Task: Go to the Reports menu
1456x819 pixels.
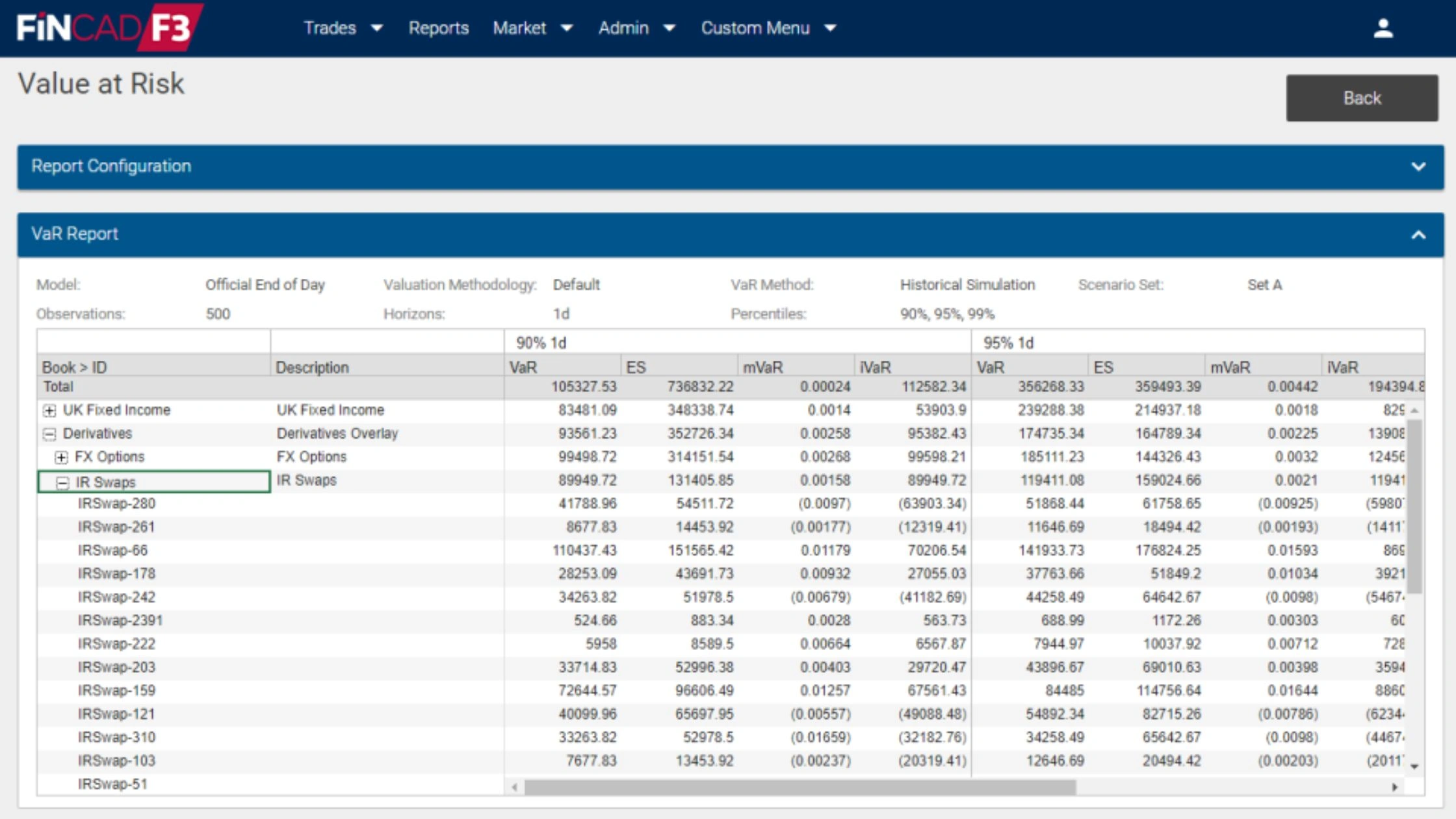Action: [x=438, y=28]
